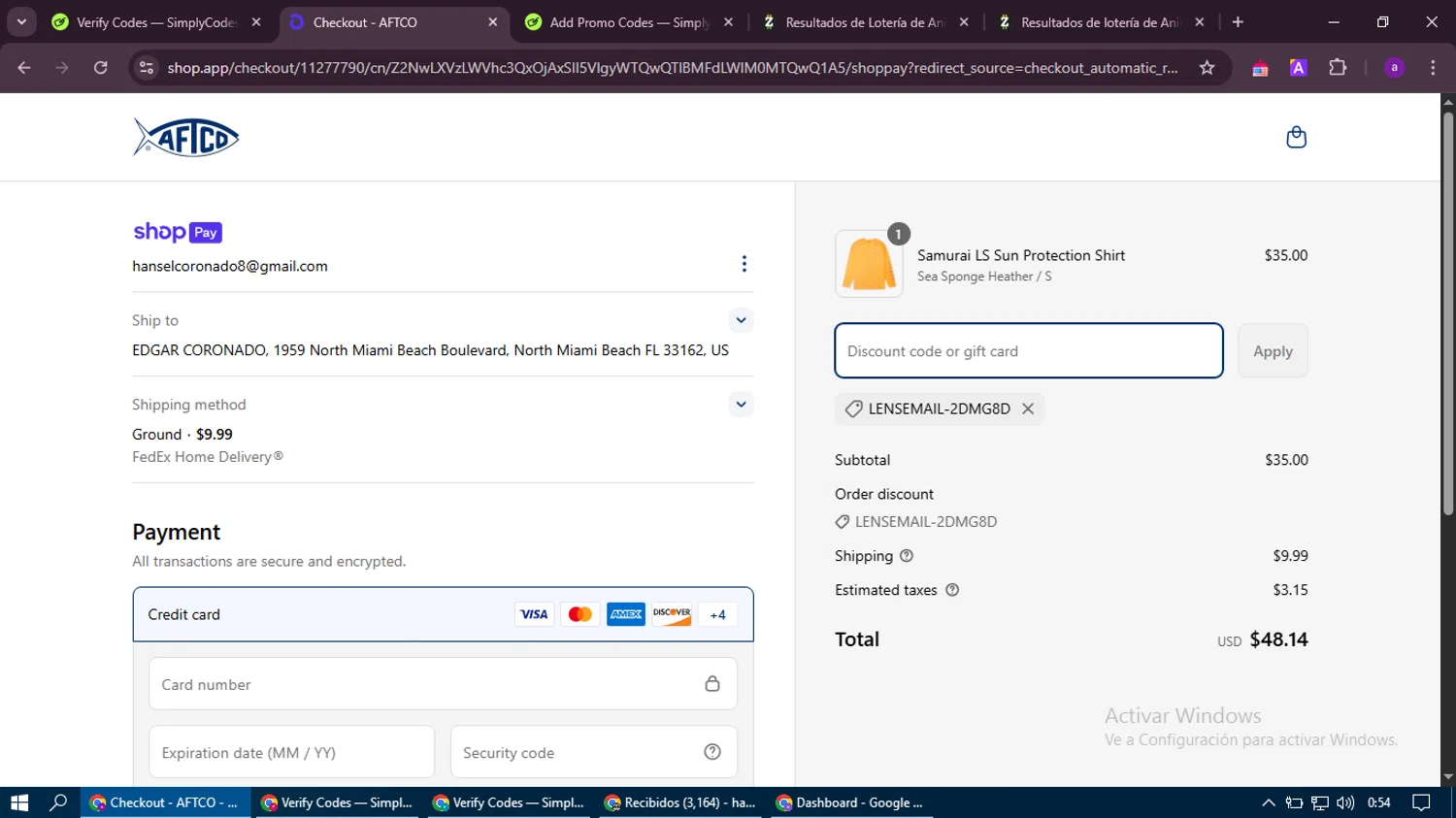
Task: Open the Windows Start menu
Action: pyautogui.click(x=19, y=802)
